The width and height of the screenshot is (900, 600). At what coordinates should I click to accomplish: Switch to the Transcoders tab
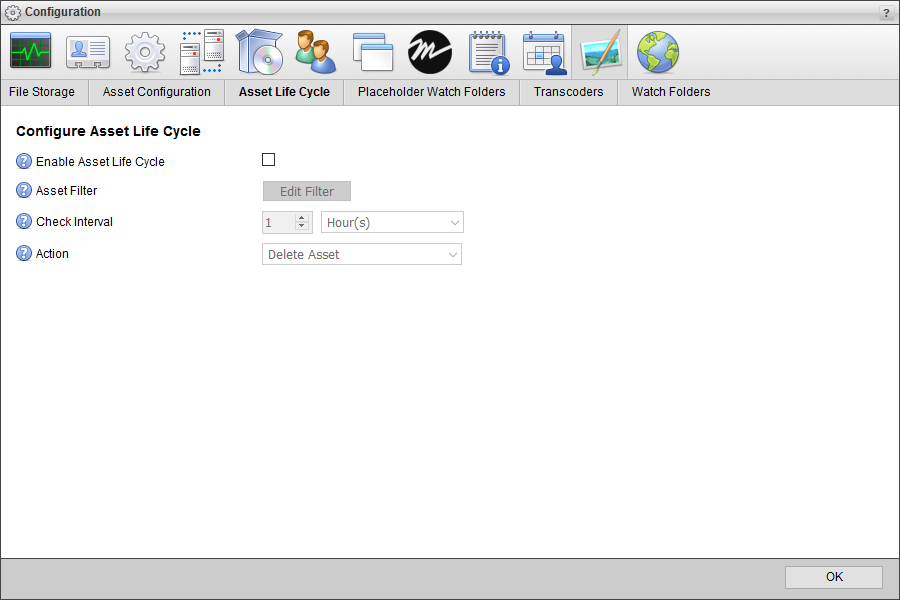click(567, 91)
